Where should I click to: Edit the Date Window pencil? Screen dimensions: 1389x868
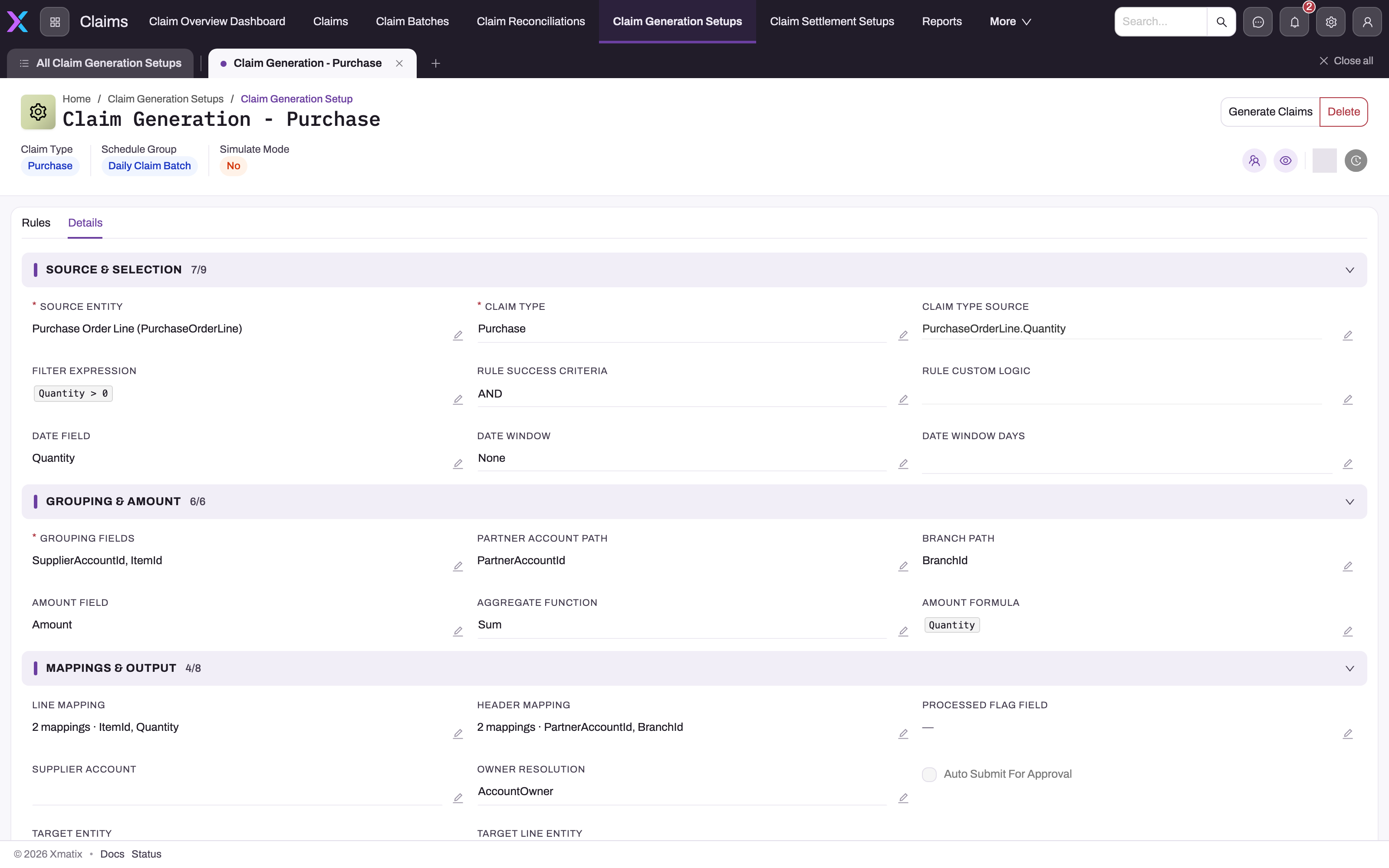coord(903,464)
